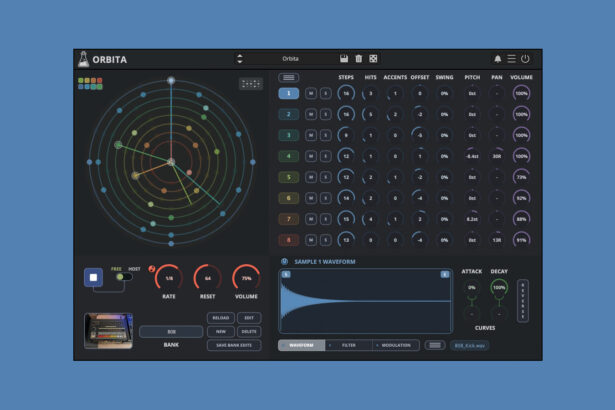Solo track 3 with S button
615x410 pixels.
click(326, 135)
